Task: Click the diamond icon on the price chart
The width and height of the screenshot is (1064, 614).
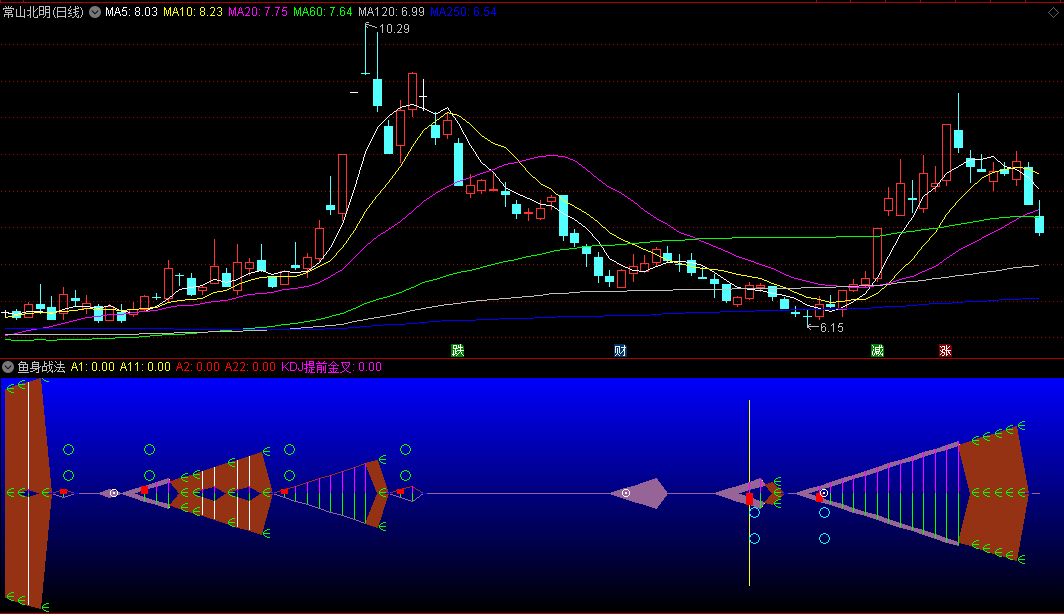Action: point(1053,12)
